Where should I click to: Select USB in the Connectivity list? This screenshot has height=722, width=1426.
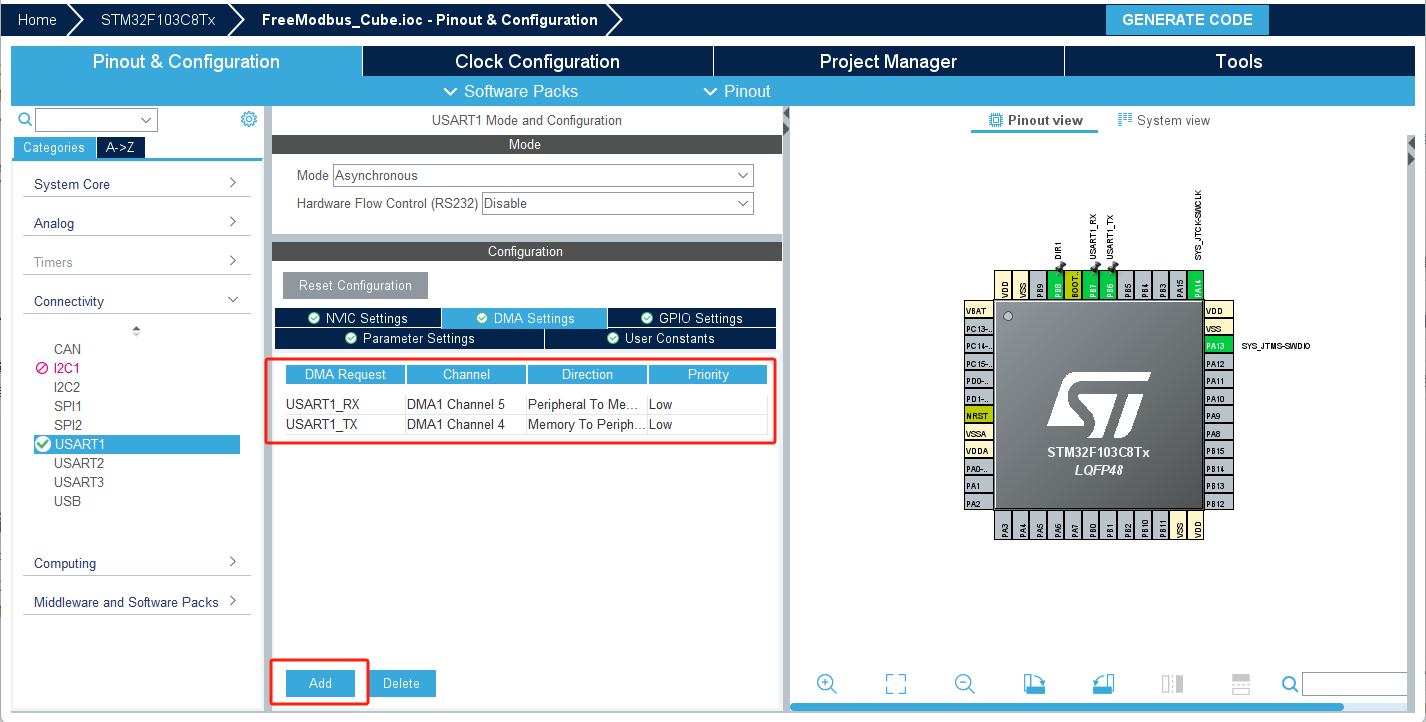pyautogui.click(x=67, y=501)
